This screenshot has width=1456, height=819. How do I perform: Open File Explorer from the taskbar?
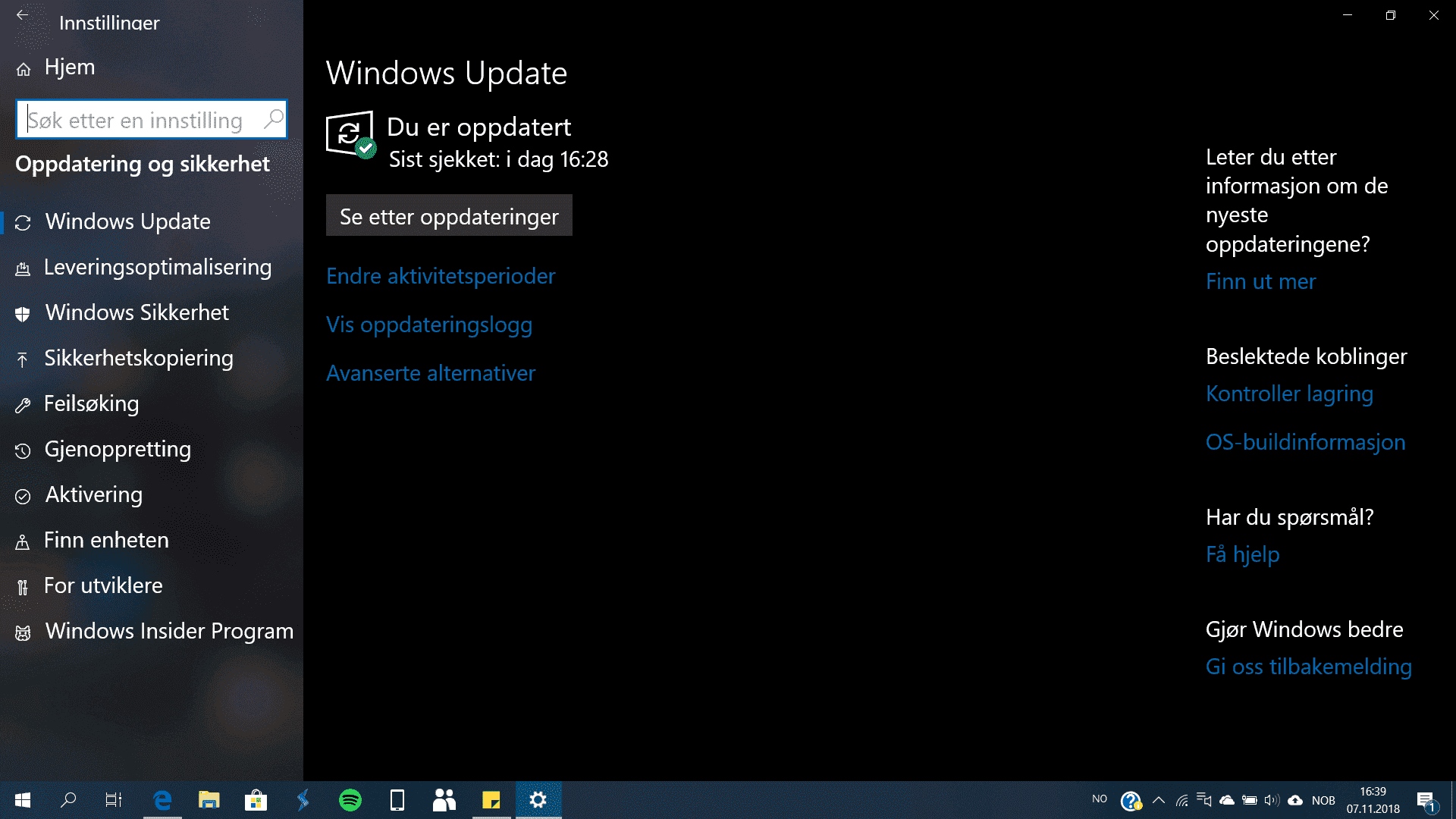(209, 800)
